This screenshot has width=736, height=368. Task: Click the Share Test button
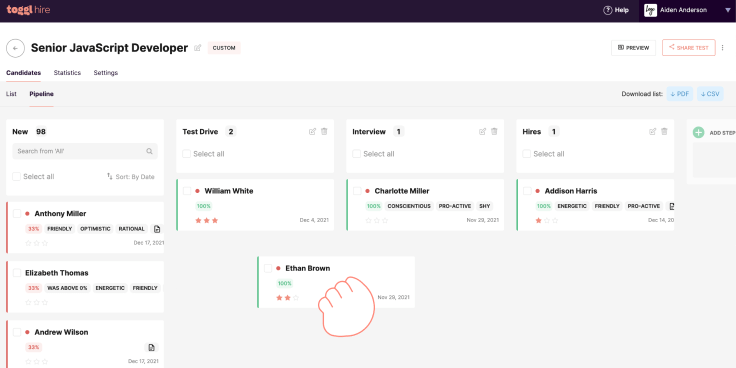(689, 48)
